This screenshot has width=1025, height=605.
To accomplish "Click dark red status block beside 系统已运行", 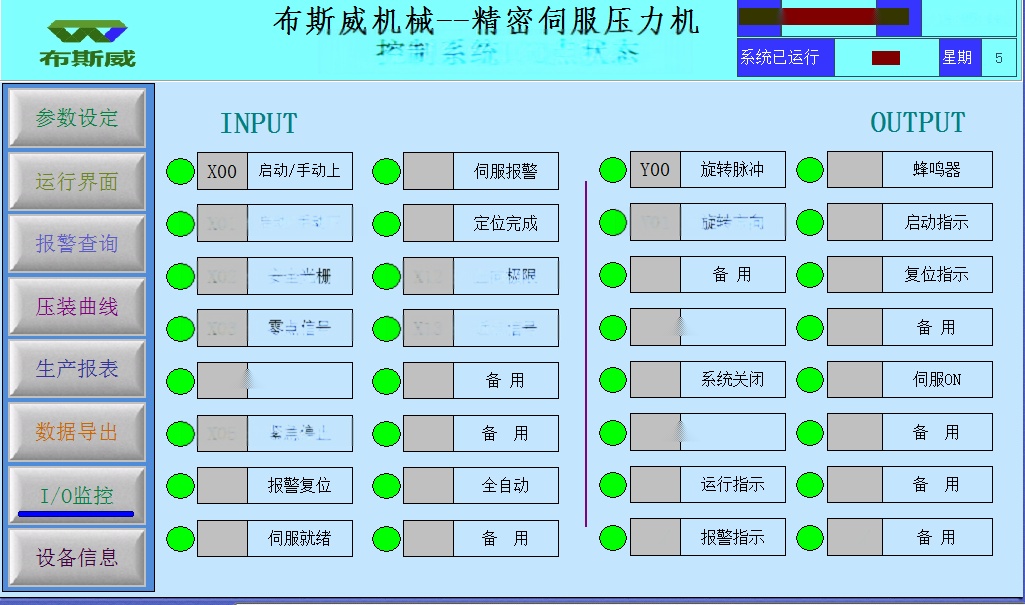I will (x=886, y=58).
